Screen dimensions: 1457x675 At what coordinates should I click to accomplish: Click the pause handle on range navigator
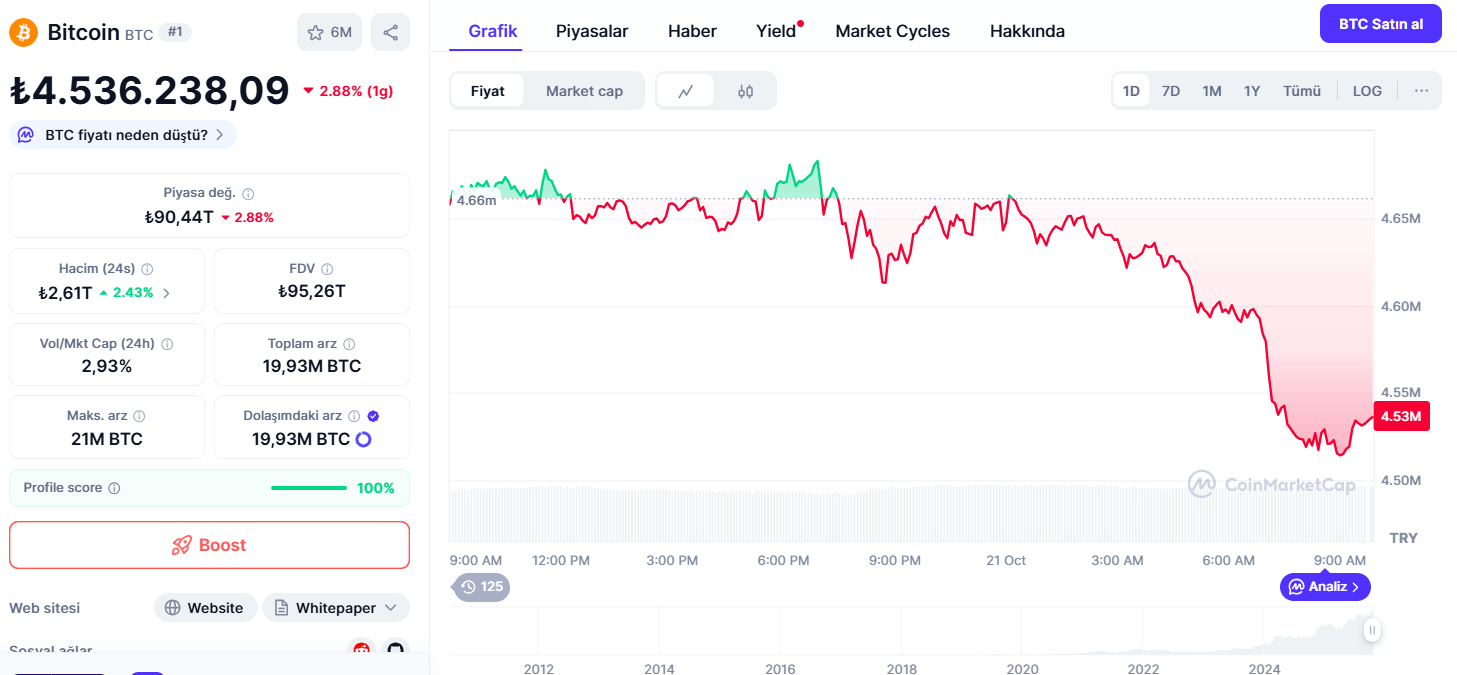[x=1372, y=630]
